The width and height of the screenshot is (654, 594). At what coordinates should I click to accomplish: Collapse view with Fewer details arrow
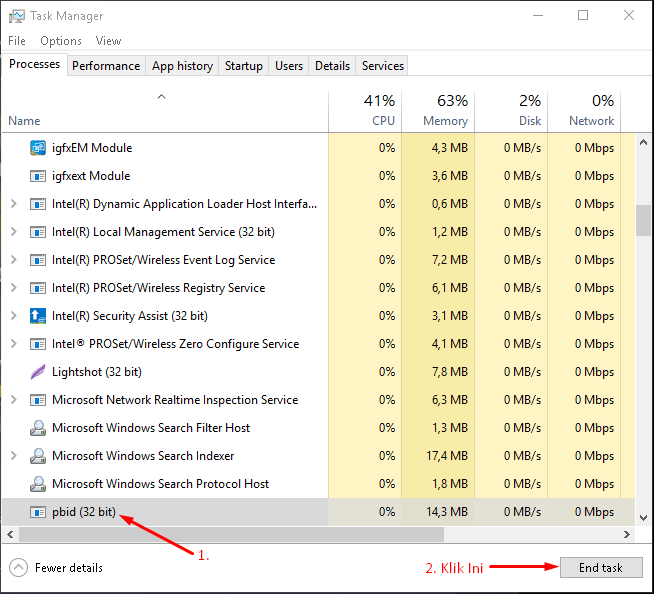pos(18,568)
